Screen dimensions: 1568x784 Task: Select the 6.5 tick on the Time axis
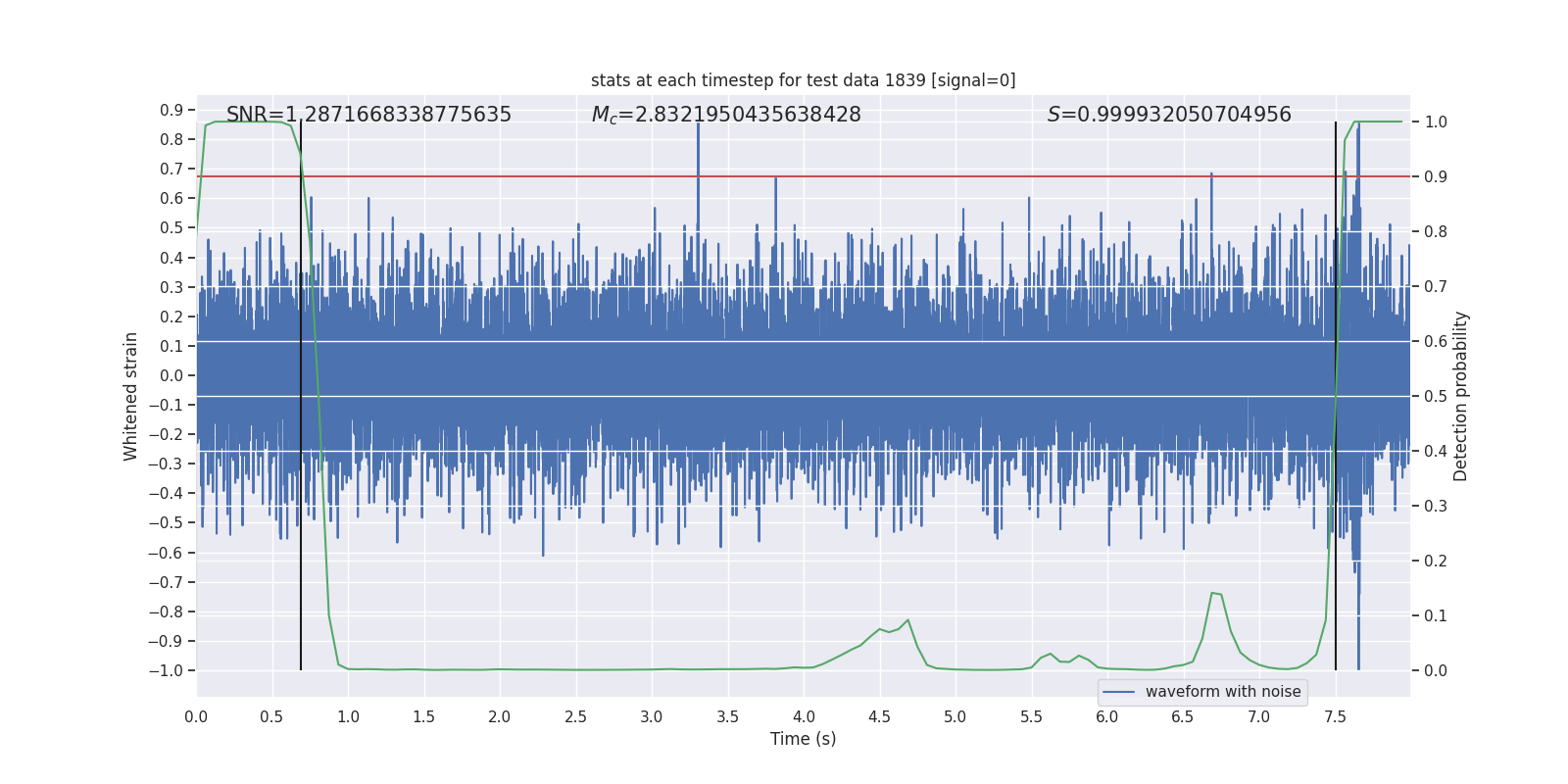(x=1183, y=716)
